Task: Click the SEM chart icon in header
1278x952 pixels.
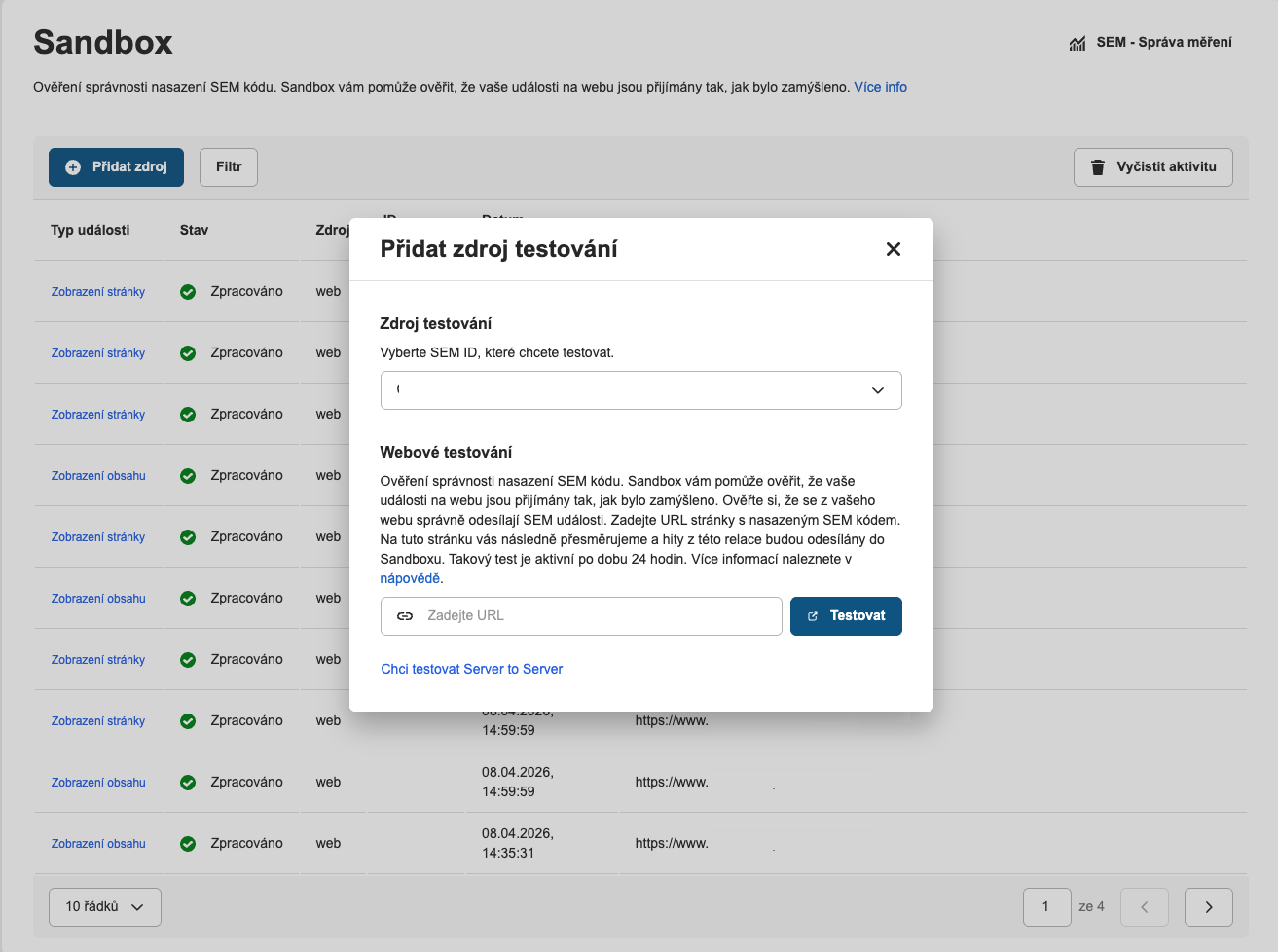Action: [1077, 43]
